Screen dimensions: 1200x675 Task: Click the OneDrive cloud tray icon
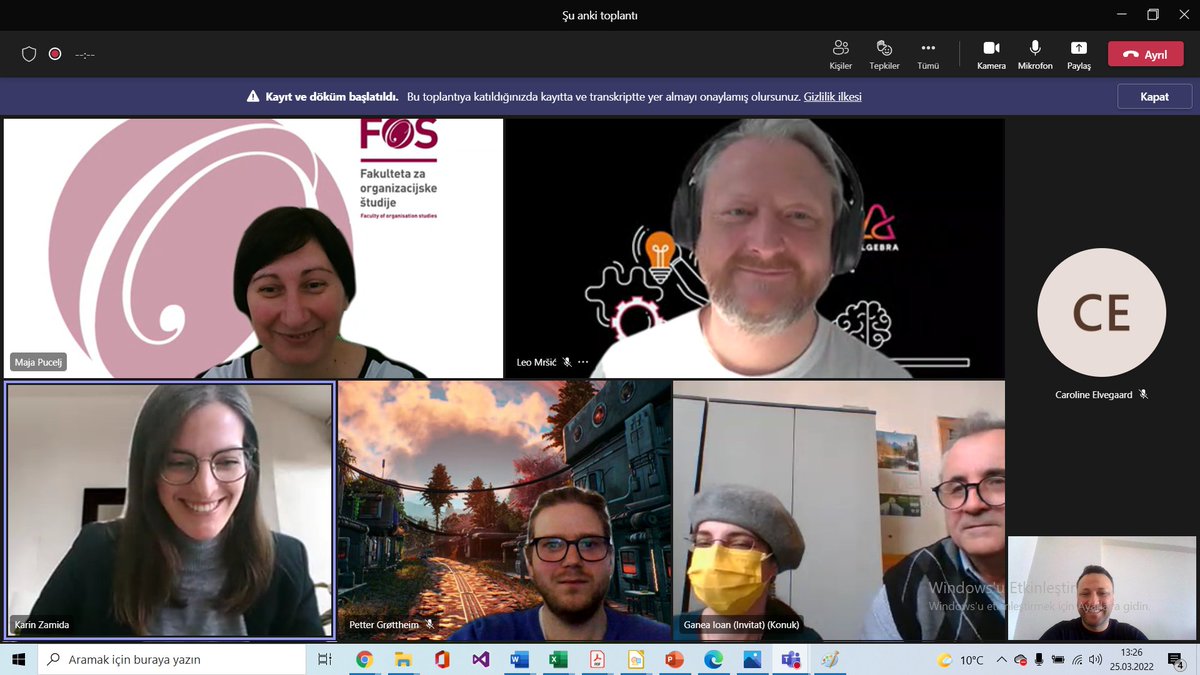[1020, 660]
